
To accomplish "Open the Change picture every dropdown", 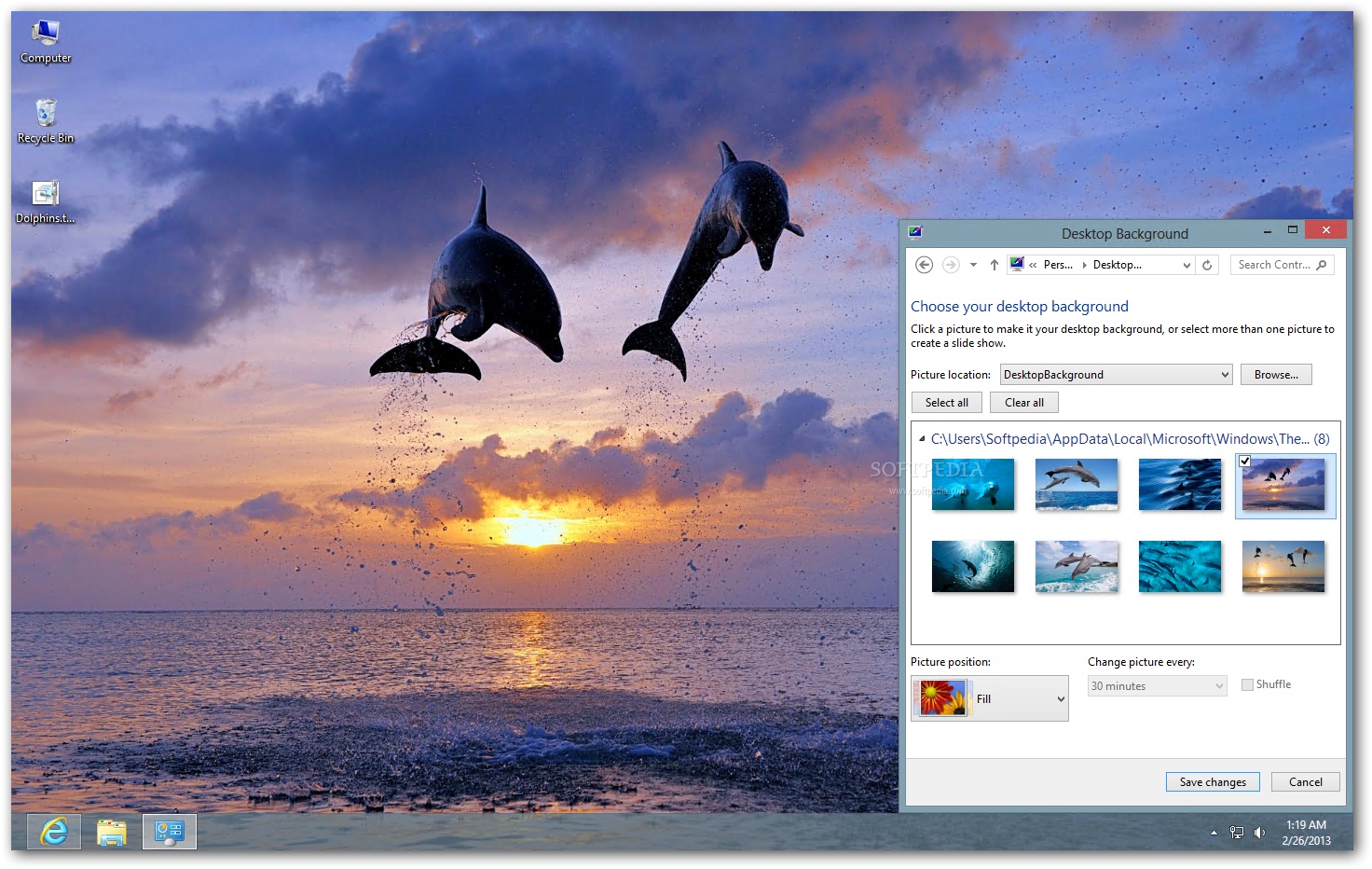I will point(1158,686).
